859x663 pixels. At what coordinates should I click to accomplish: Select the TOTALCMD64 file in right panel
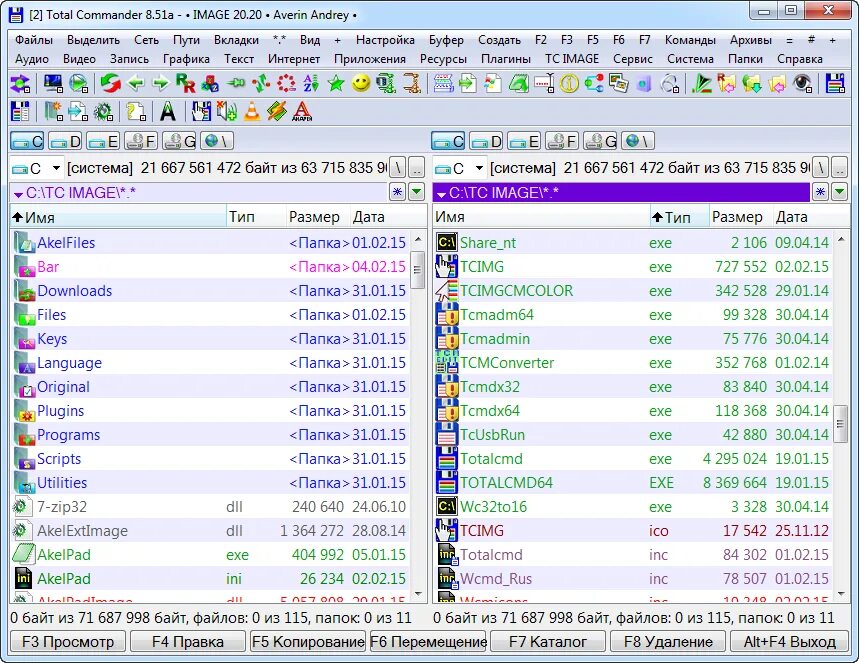point(633,483)
